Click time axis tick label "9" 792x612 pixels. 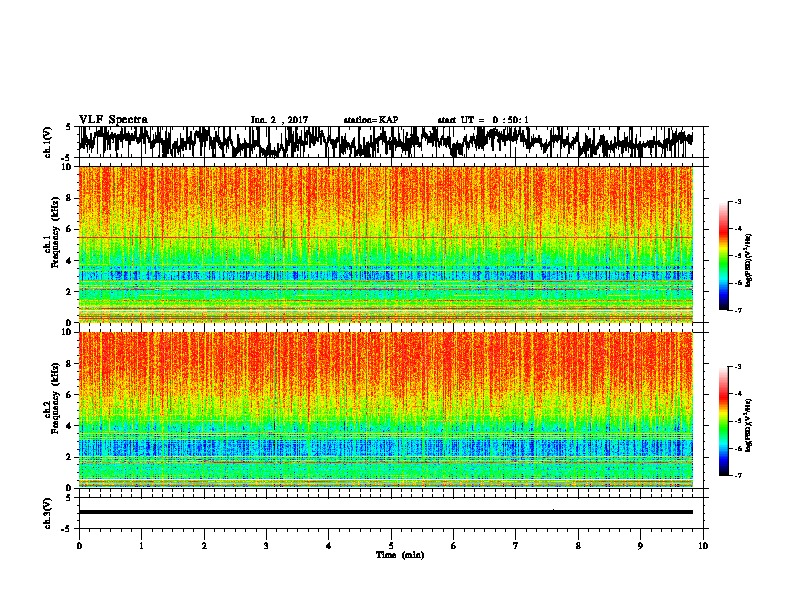pos(640,546)
